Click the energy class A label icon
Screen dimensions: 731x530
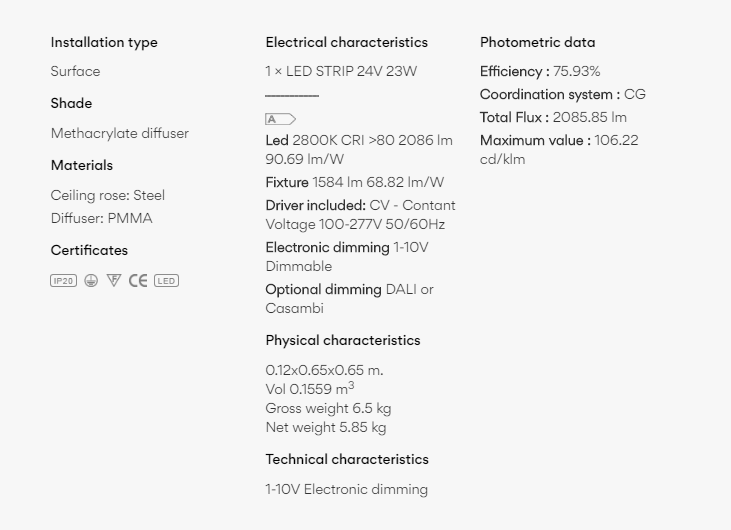pos(281,119)
